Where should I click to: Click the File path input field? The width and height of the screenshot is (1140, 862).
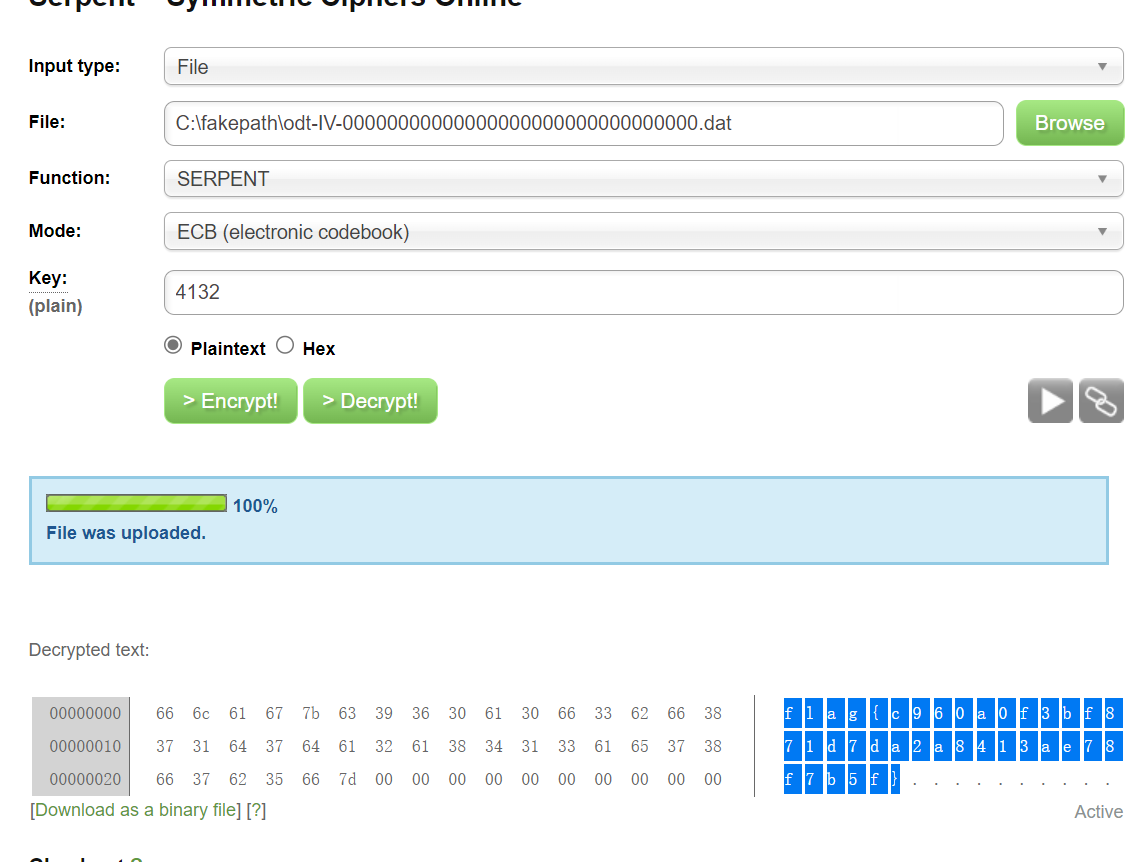[x=584, y=123]
